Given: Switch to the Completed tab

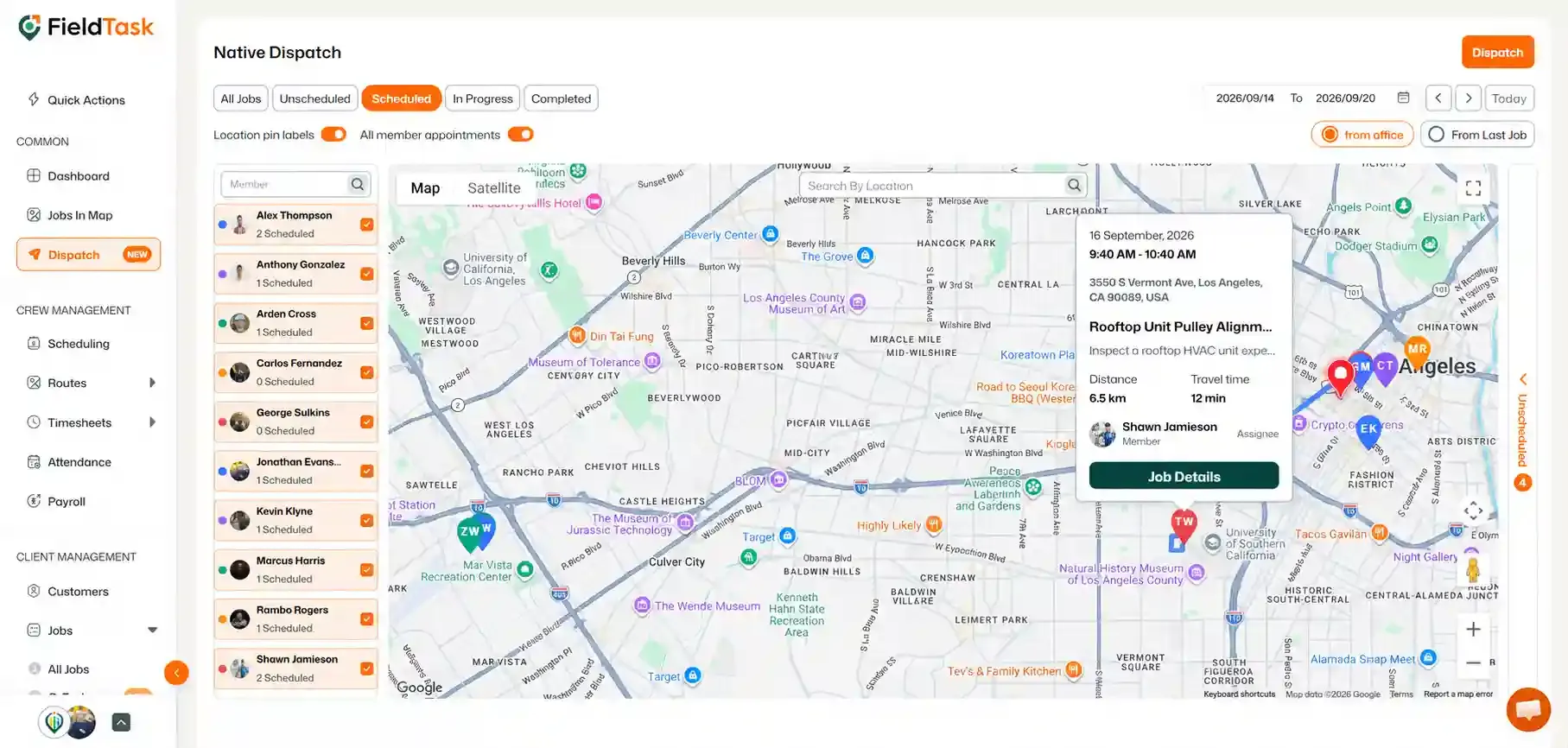Looking at the screenshot, I should pyautogui.click(x=561, y=98).
